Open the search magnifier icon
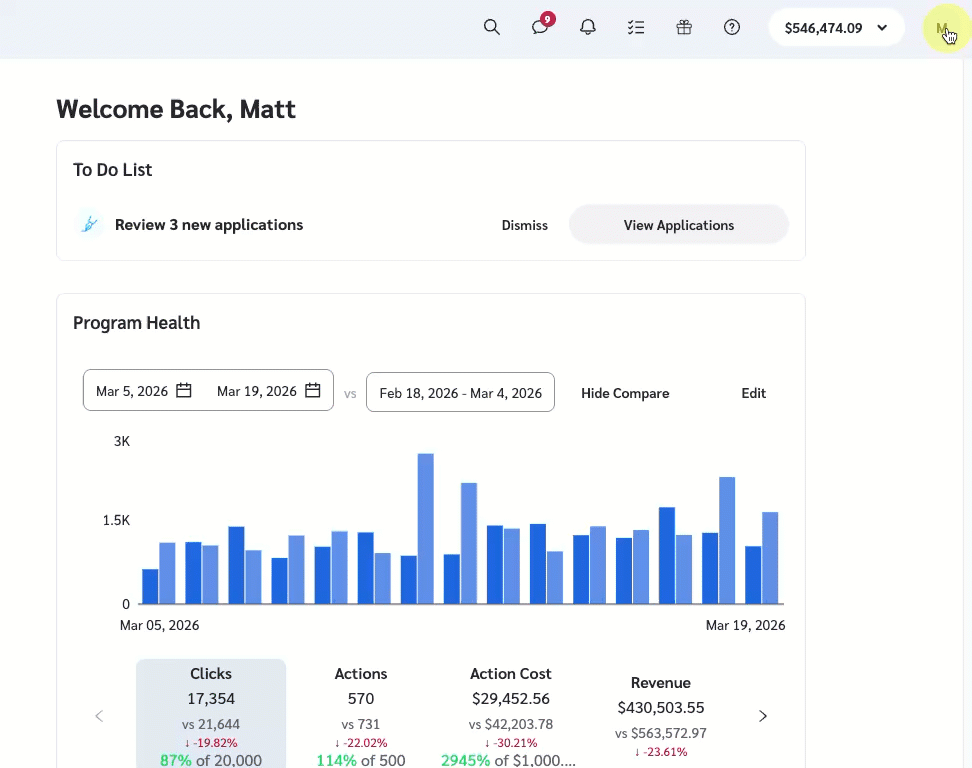Viewport: 972px width, 768px height. click(x=491, y=28)
